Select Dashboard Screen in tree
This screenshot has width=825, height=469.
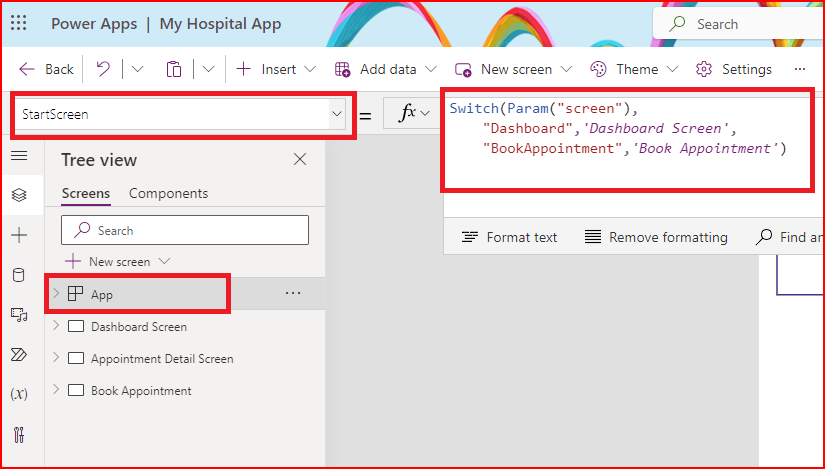(138, 327)
